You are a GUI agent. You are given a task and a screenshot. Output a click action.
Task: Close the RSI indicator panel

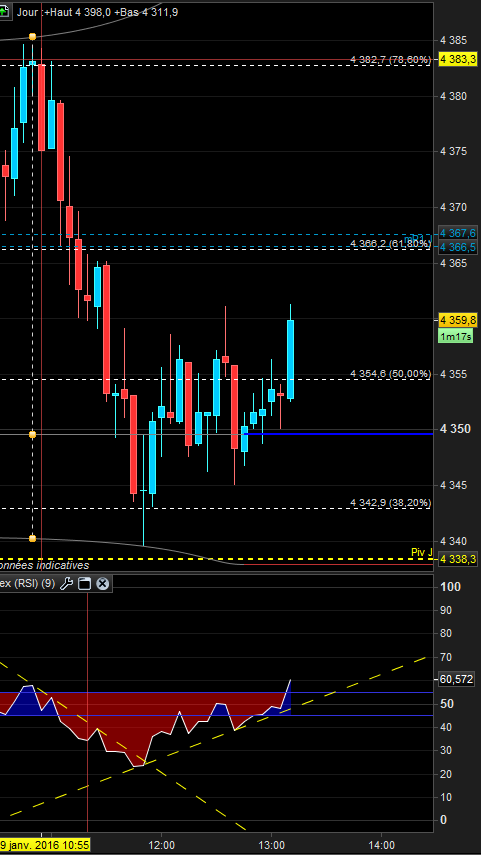tap(102, 584)
